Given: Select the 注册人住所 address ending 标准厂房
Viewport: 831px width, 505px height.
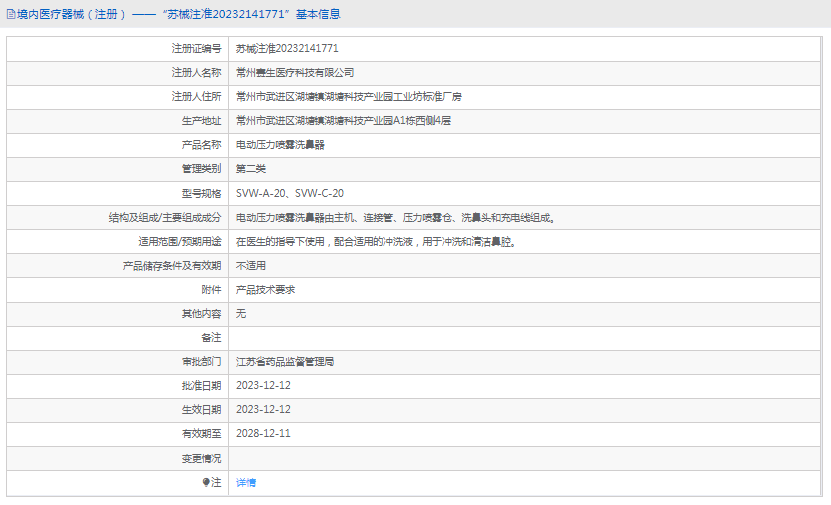Looking at the screenshot, I should coord(349,96).
